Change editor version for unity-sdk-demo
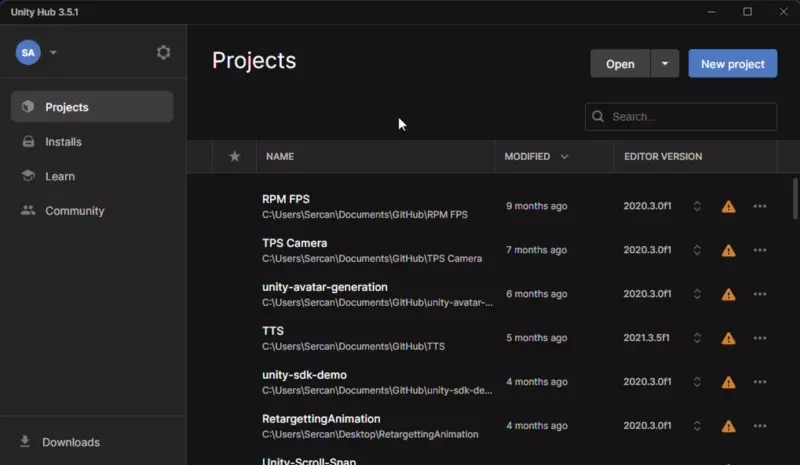 (697, 382)
